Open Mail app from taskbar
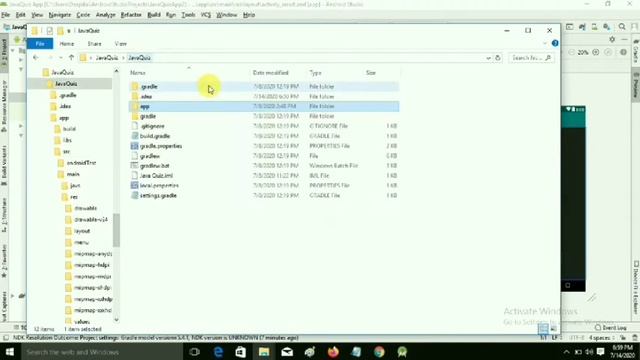The image size is (640, 360). [287, 352]
